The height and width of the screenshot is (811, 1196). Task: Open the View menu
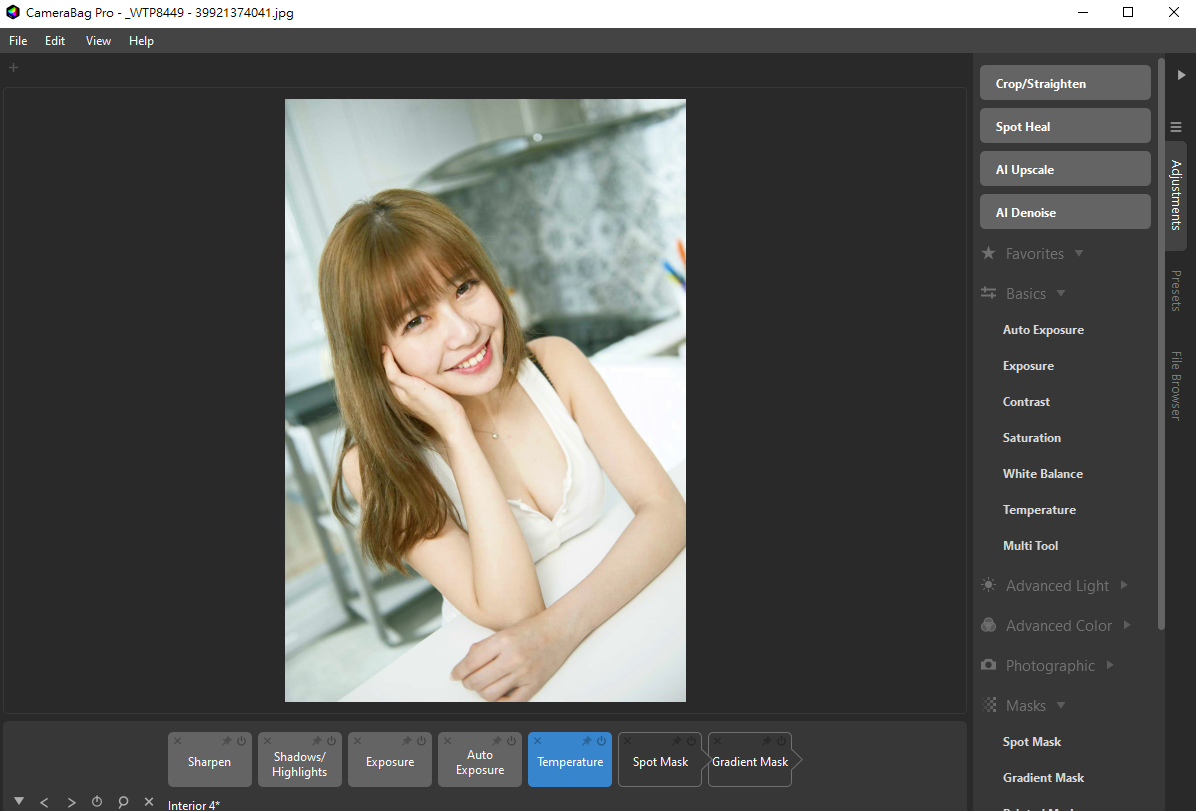pyautogui.click(x=98, y=41)
